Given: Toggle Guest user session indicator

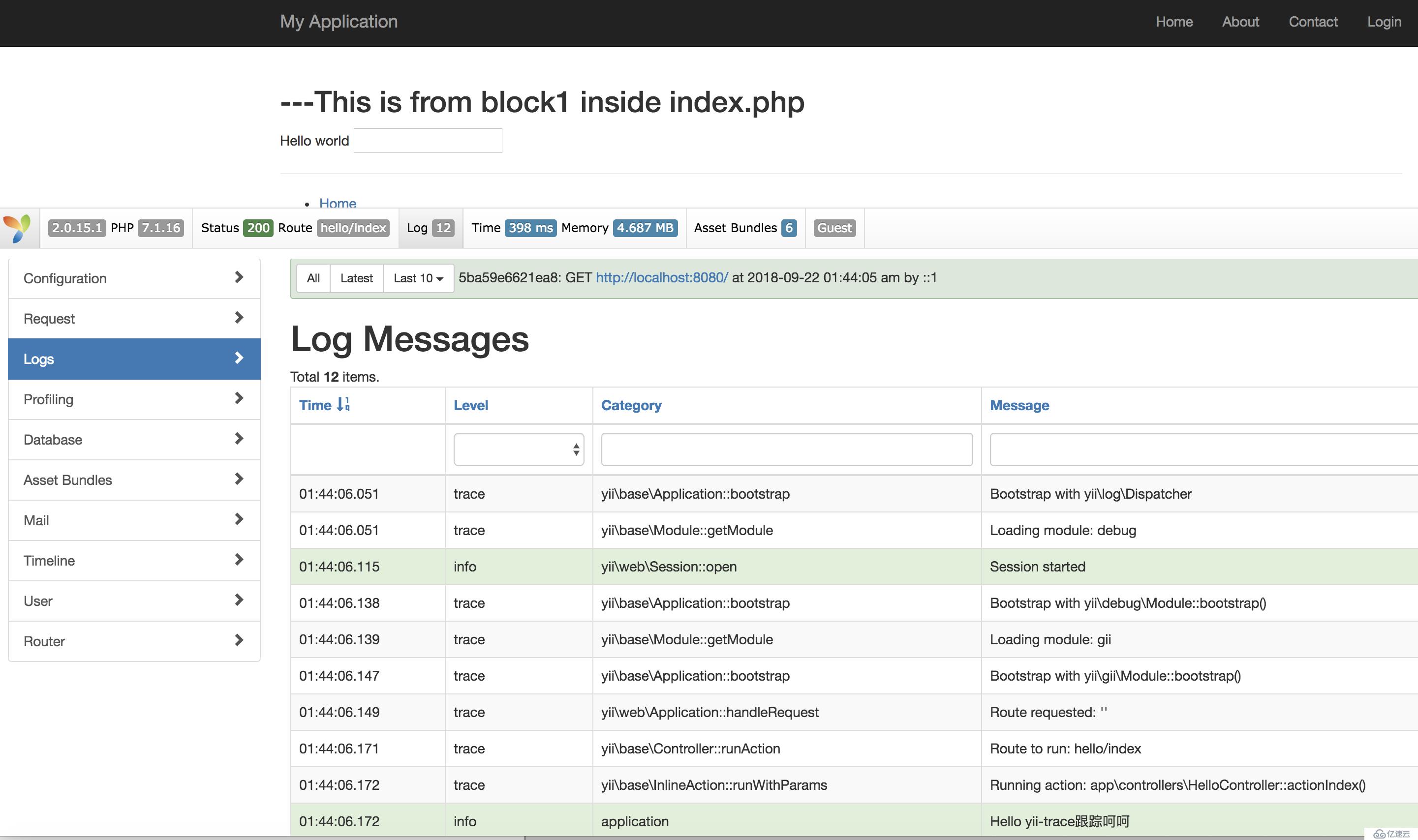Looking at the screenshot, I should [833, 227].
